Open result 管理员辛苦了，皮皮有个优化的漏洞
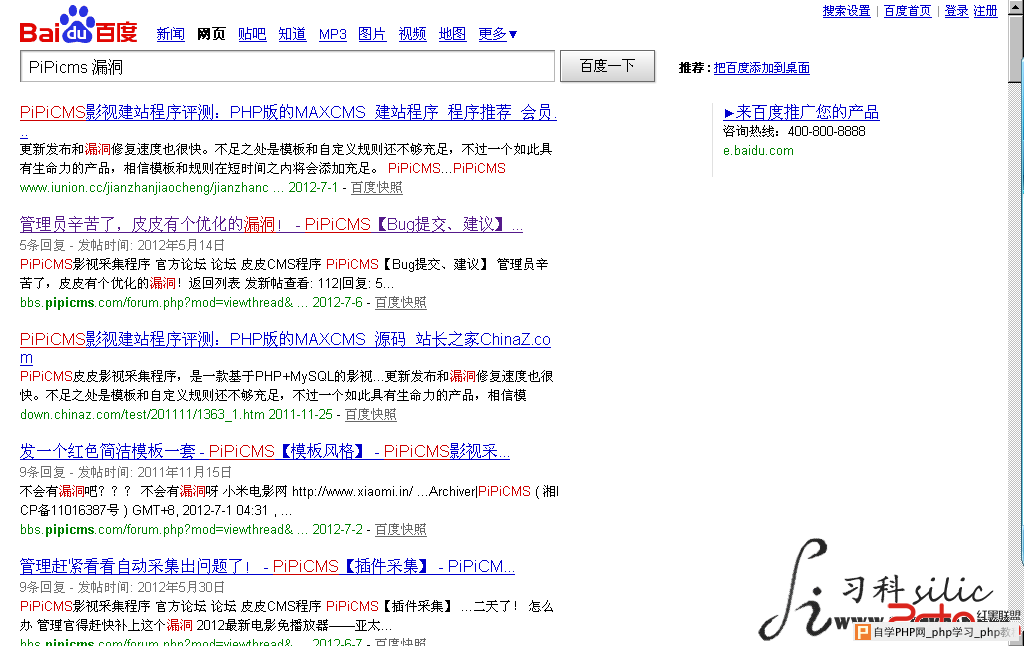Viewport: 1024px width, 646px height. click(x=271, y=225)
